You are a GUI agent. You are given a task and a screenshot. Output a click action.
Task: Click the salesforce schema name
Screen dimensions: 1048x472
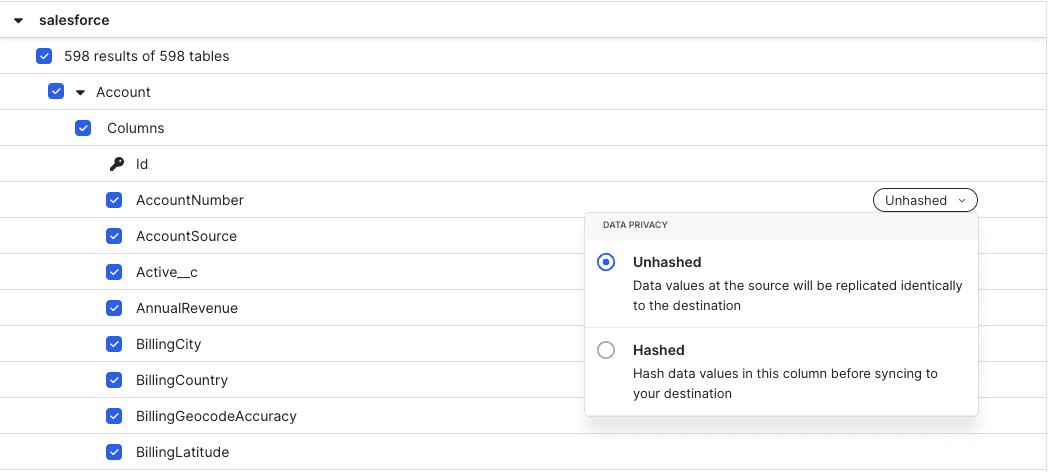click(x=74, y=21)
